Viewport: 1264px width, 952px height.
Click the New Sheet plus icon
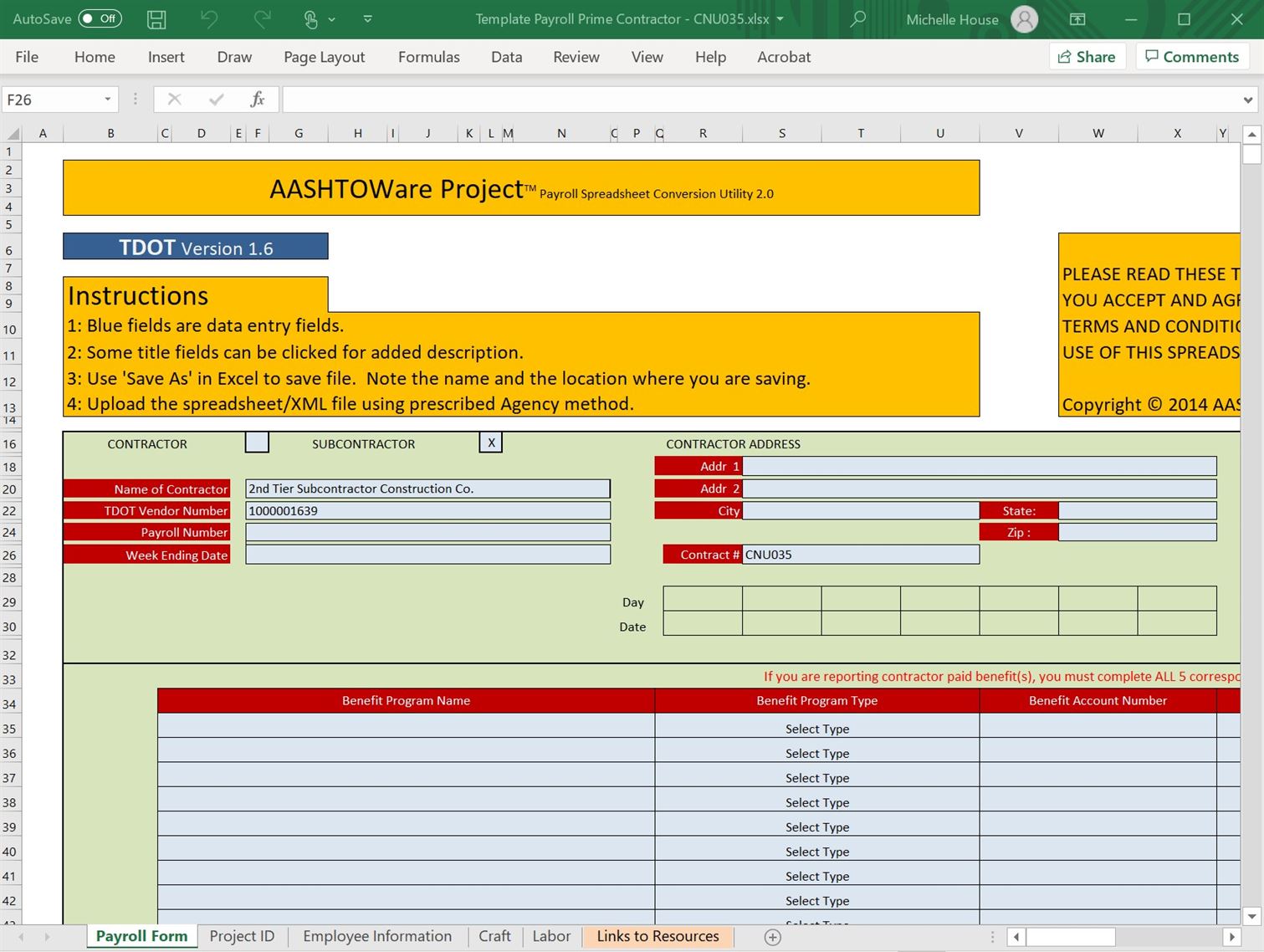tap(773, 937)
